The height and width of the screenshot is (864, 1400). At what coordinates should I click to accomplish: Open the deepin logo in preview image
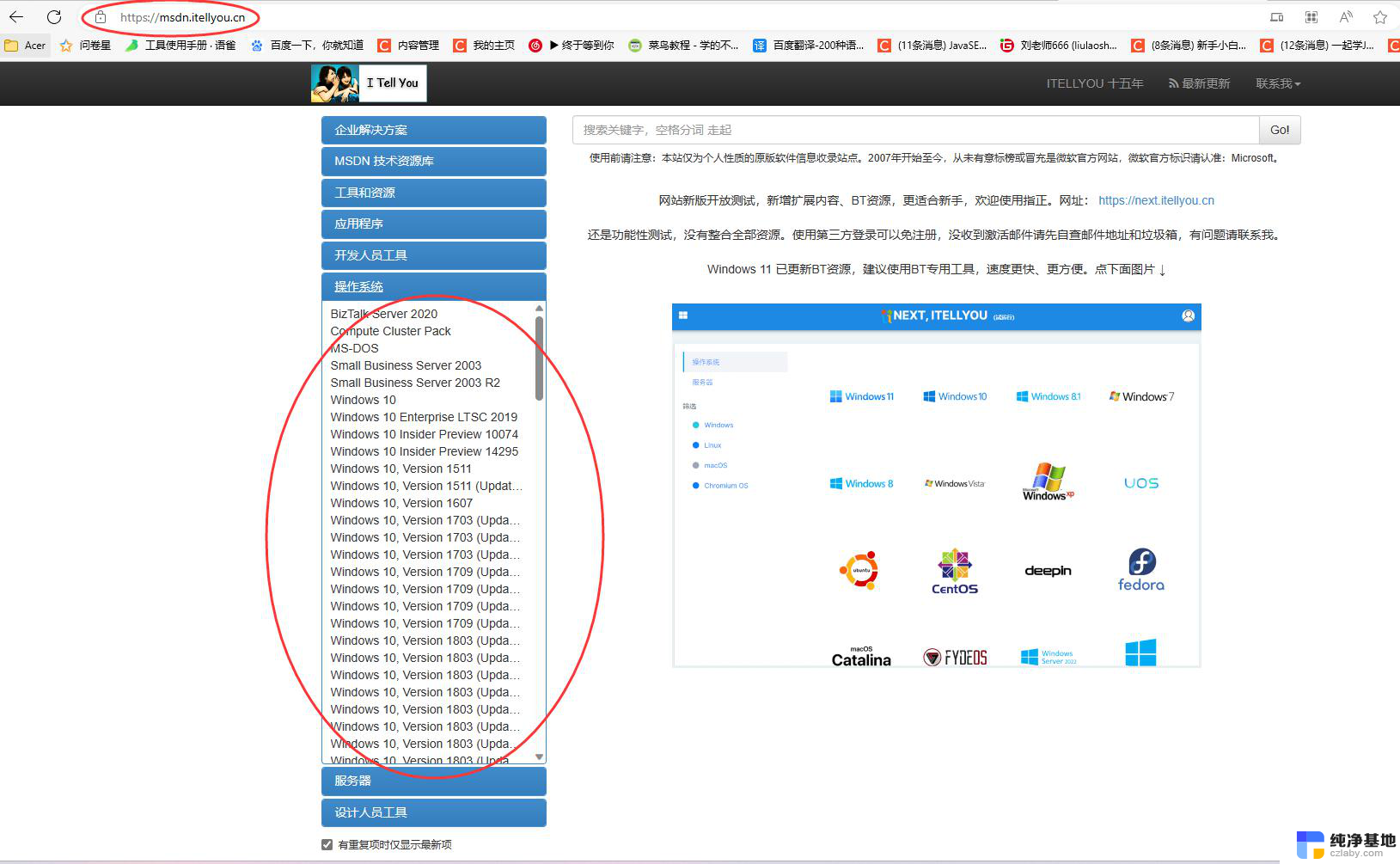point(1048,571)
